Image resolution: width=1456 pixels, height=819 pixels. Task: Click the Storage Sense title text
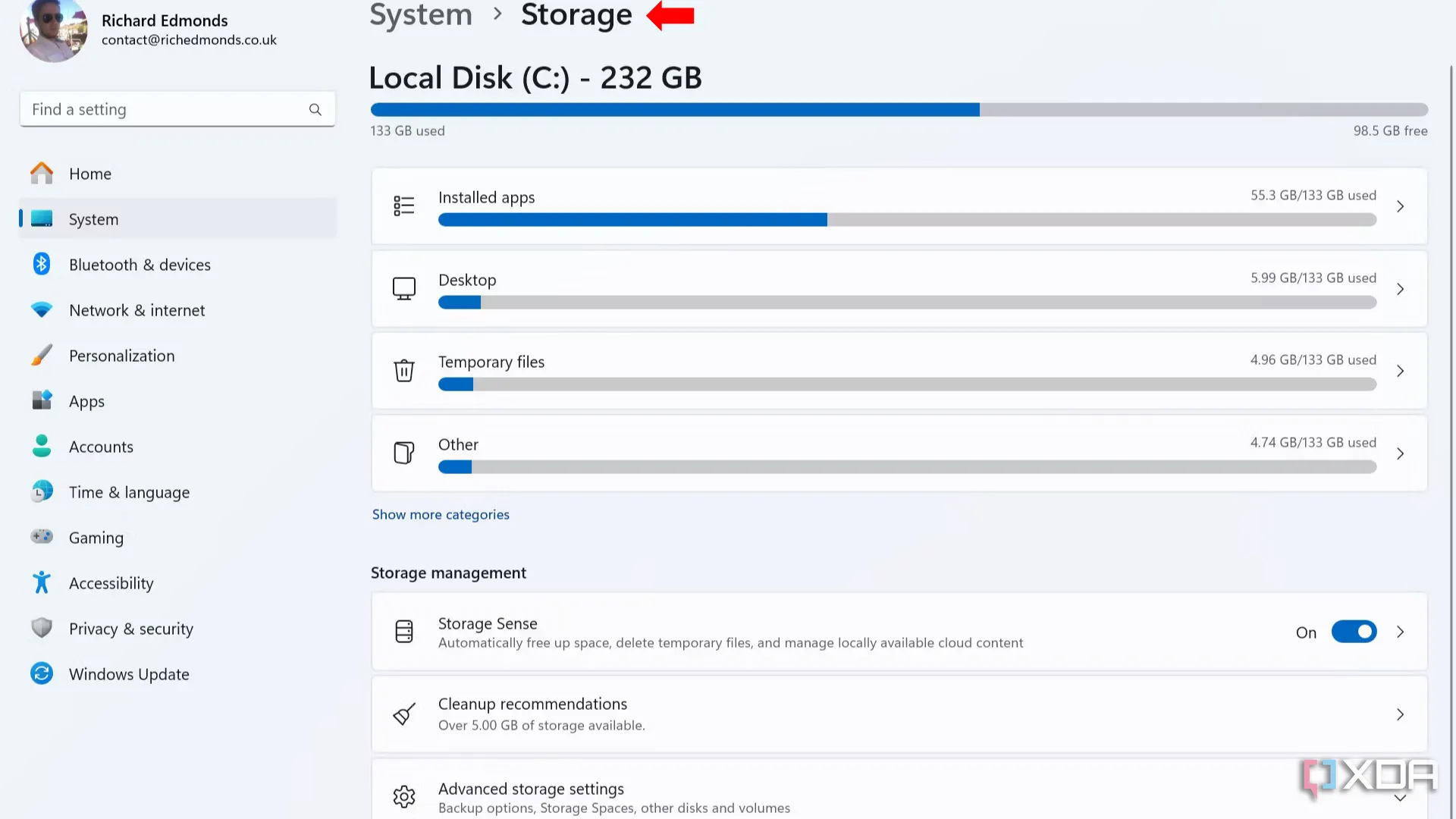click(488, 623)
